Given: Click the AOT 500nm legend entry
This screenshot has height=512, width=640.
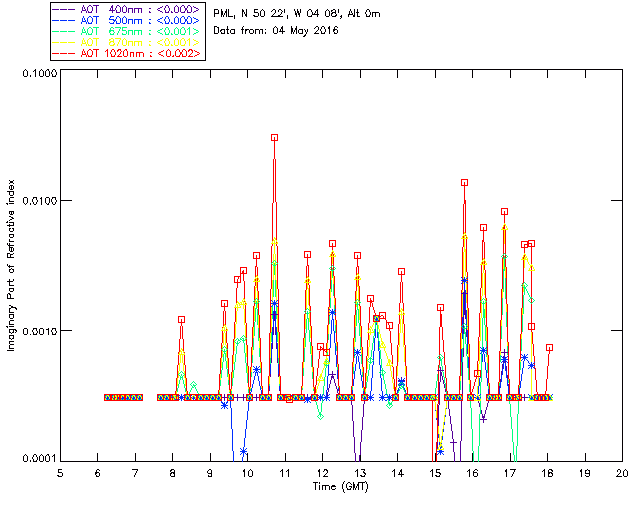Looking at the screenshot, I should (x=127, y=20).
